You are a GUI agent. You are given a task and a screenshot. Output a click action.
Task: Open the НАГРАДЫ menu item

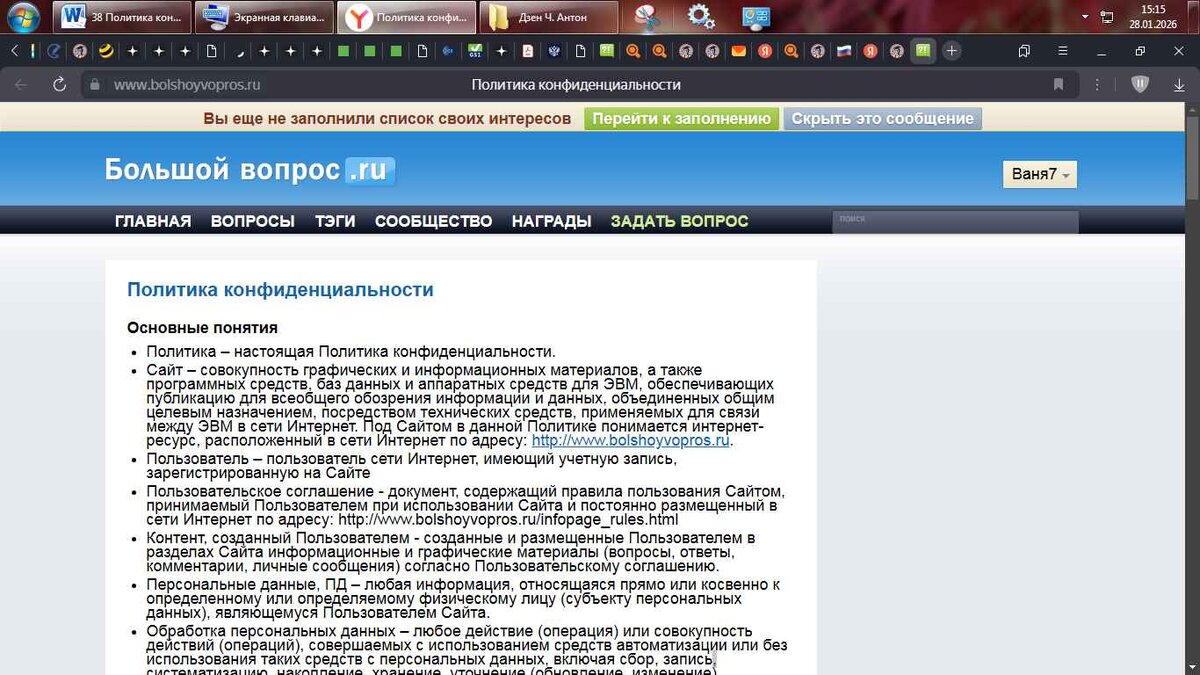(551, 221)
